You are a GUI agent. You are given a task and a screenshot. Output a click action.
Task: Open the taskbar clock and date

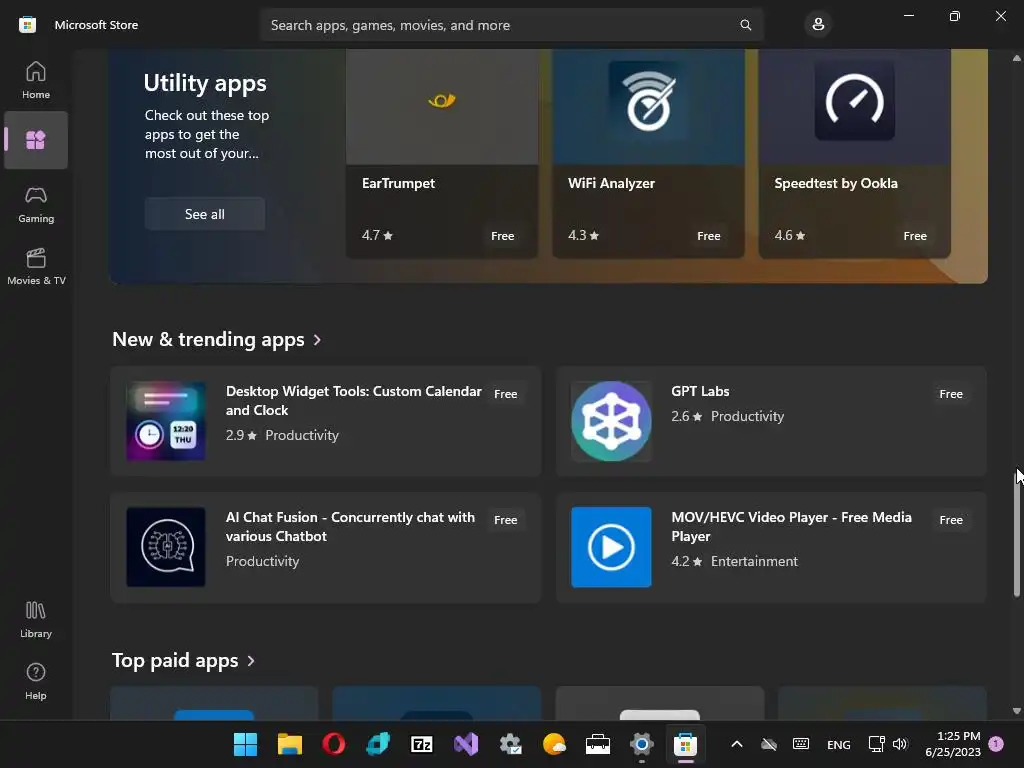click(x=953, y=744)
